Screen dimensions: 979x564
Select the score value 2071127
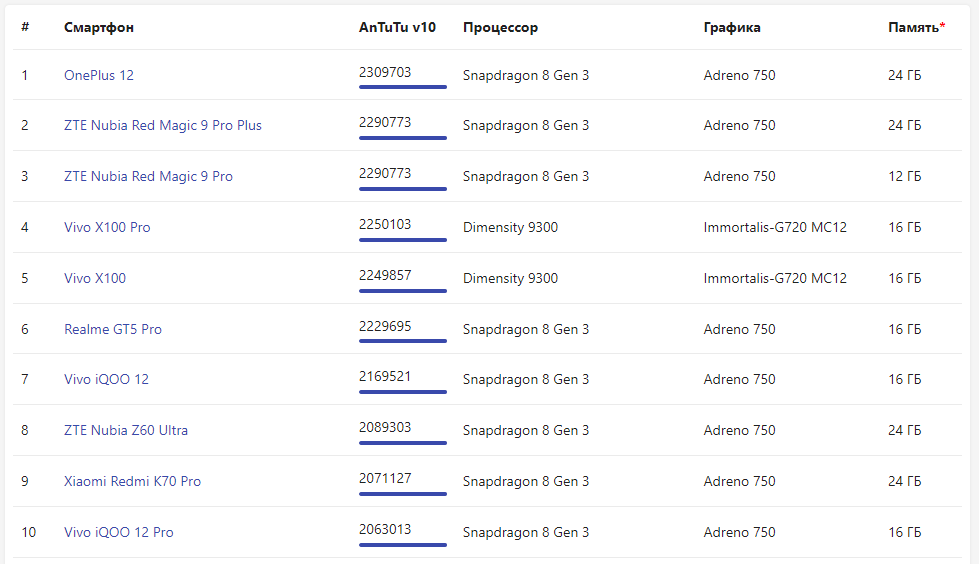(385, 478)
